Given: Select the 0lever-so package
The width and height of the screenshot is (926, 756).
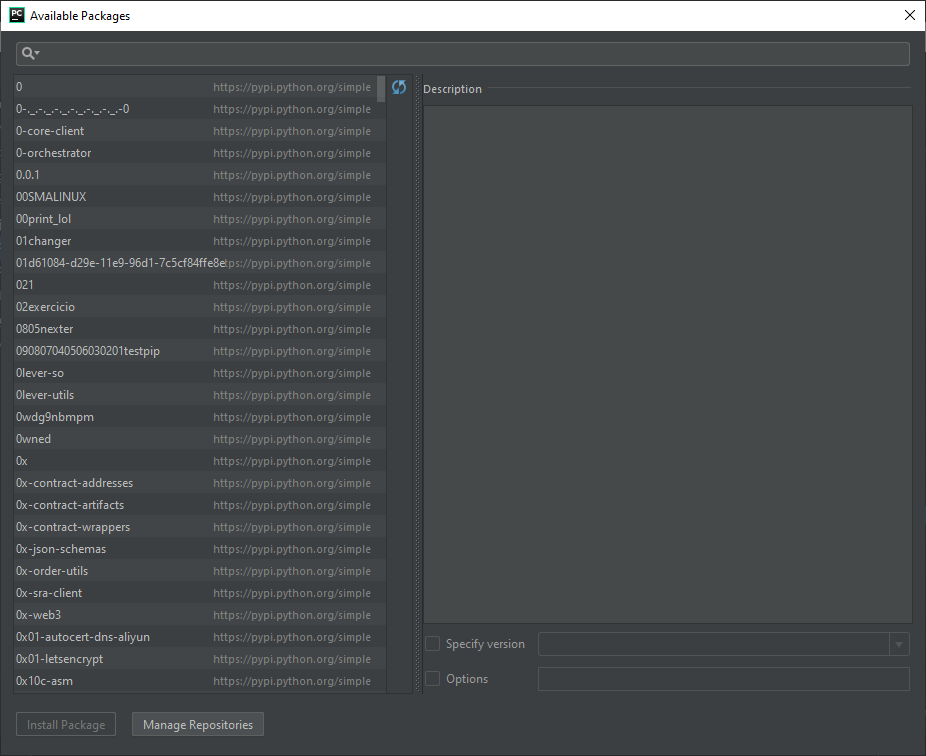Looking at the screenshot, I should 200,373.
